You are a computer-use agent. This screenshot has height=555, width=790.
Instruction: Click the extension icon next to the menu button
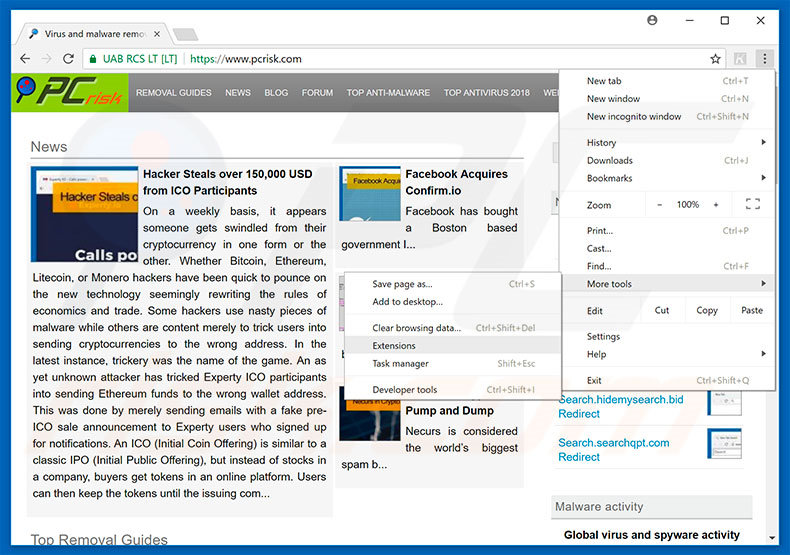740,59
